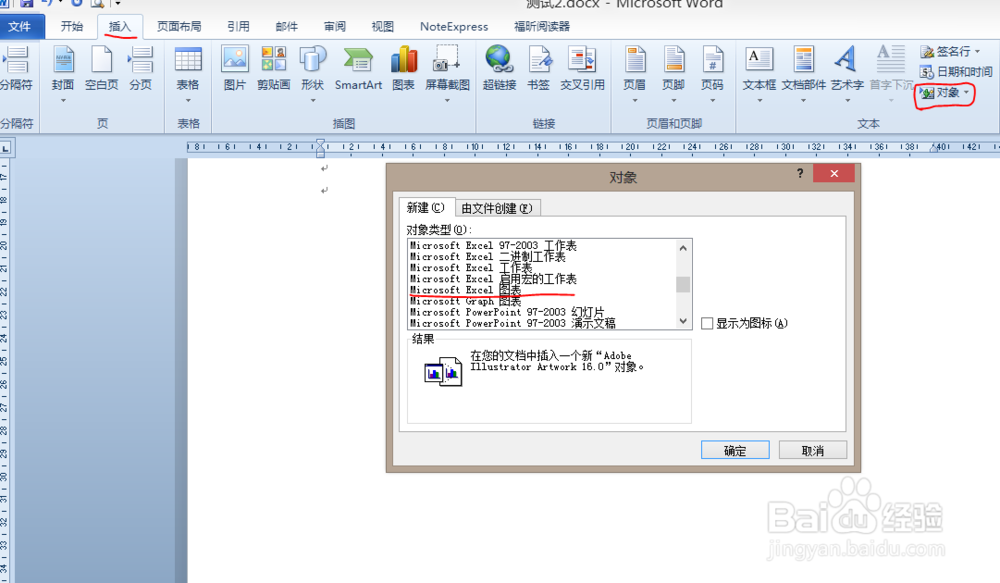1000x583 pixels.
Task: Open the page number (页码) menu
Action: pos(712,69)
